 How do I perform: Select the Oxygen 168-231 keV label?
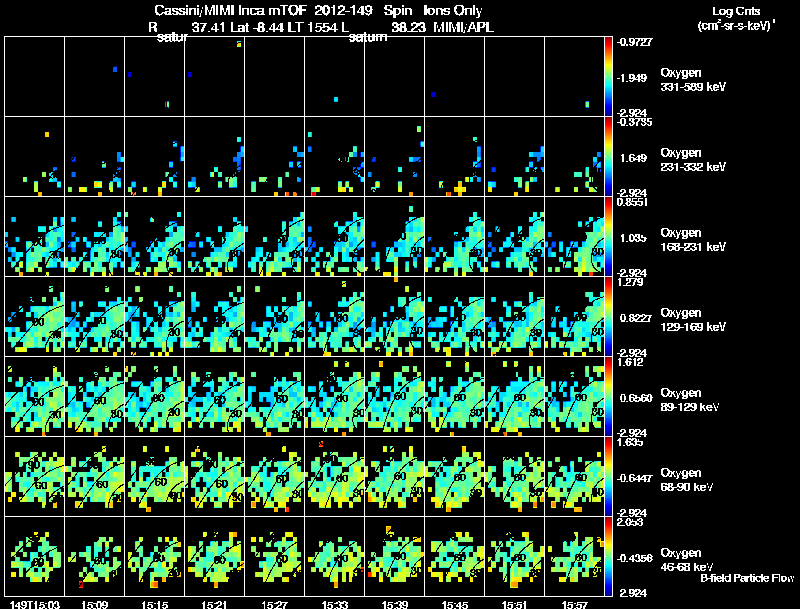693,240
